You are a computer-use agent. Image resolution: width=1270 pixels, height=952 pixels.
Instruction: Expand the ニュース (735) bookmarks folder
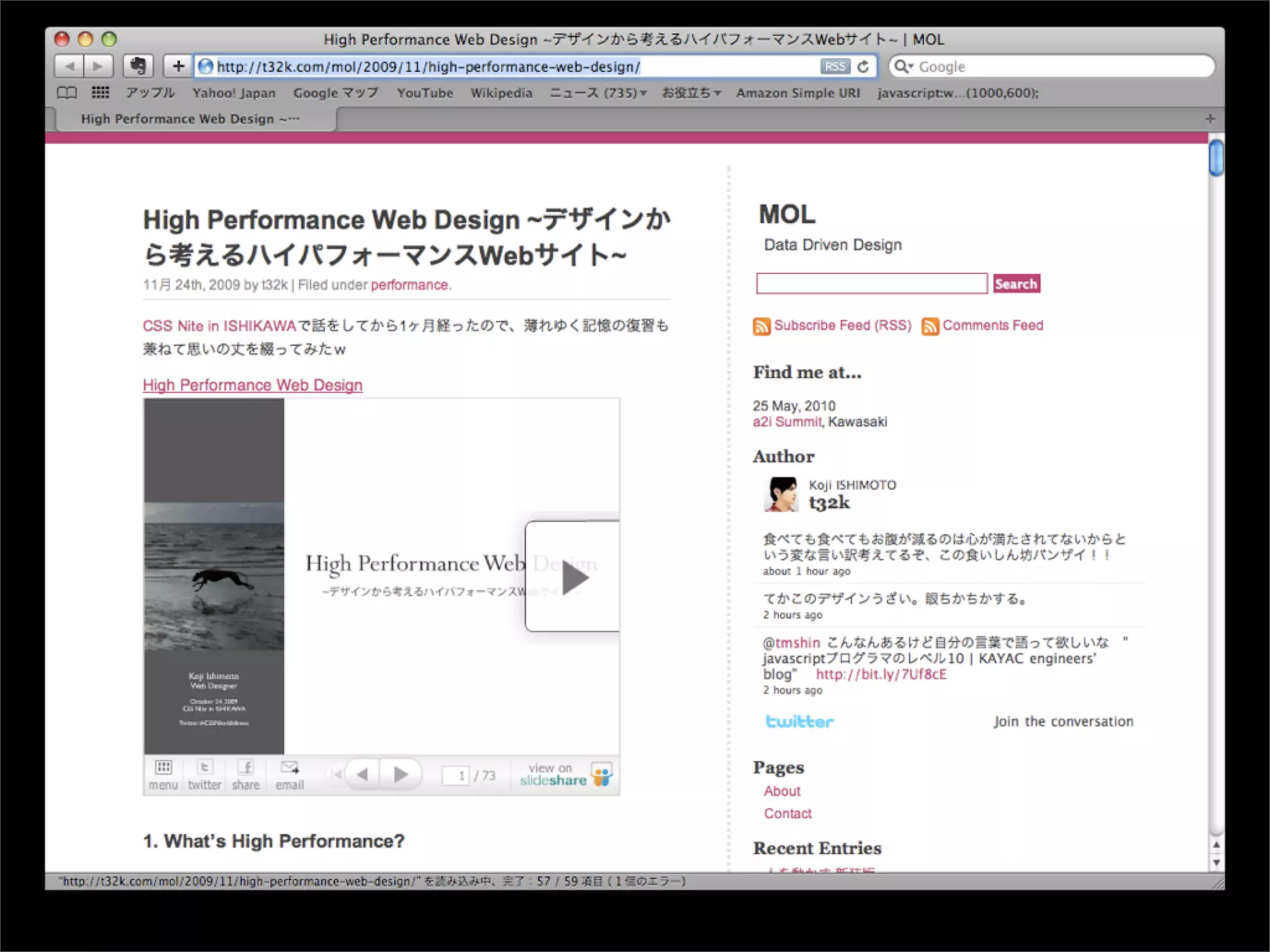tap(598, 93)
